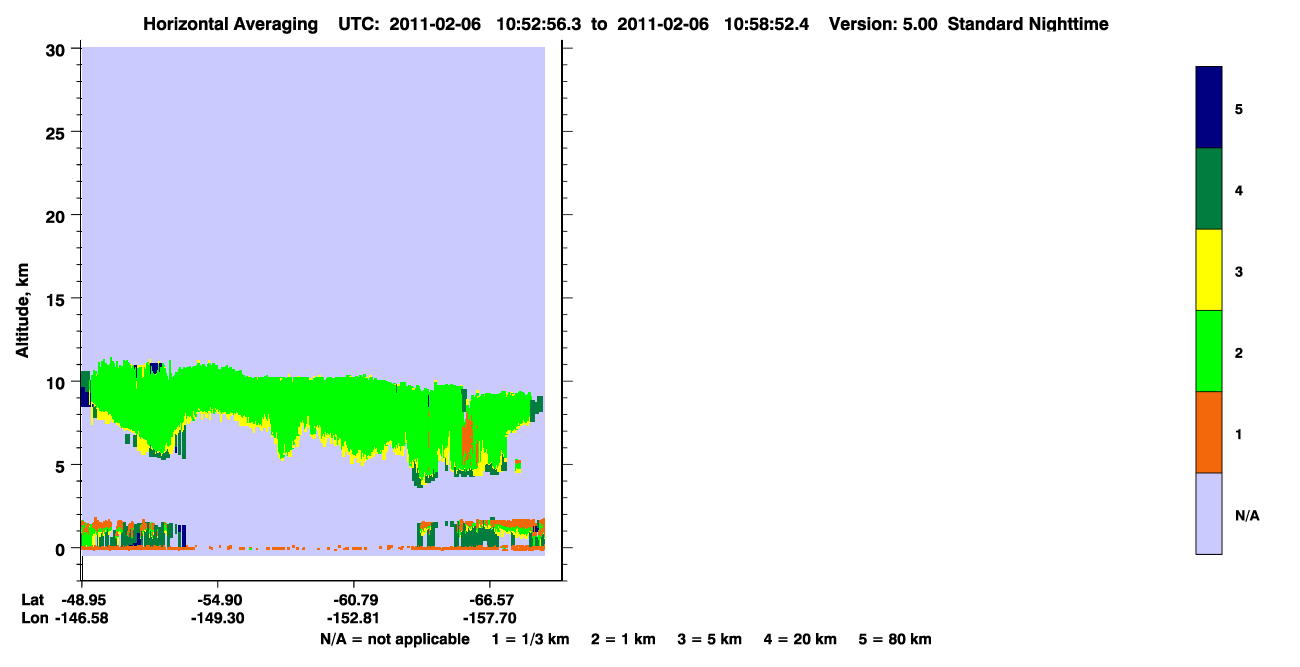Viewport: 1300px width, 667px height.
Task: Click 'Standard Nighttime' text in title
Action: 1028,24
